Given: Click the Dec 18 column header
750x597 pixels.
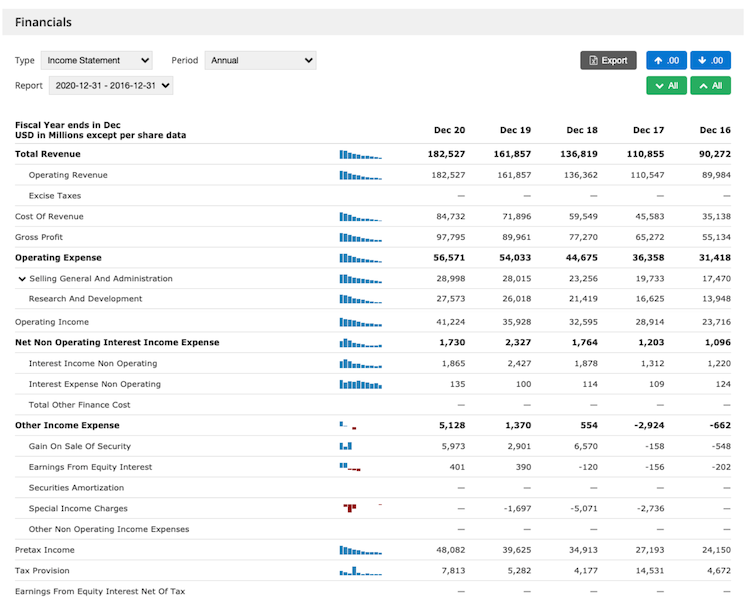Looking at the screenshot, I should [582, 130].
